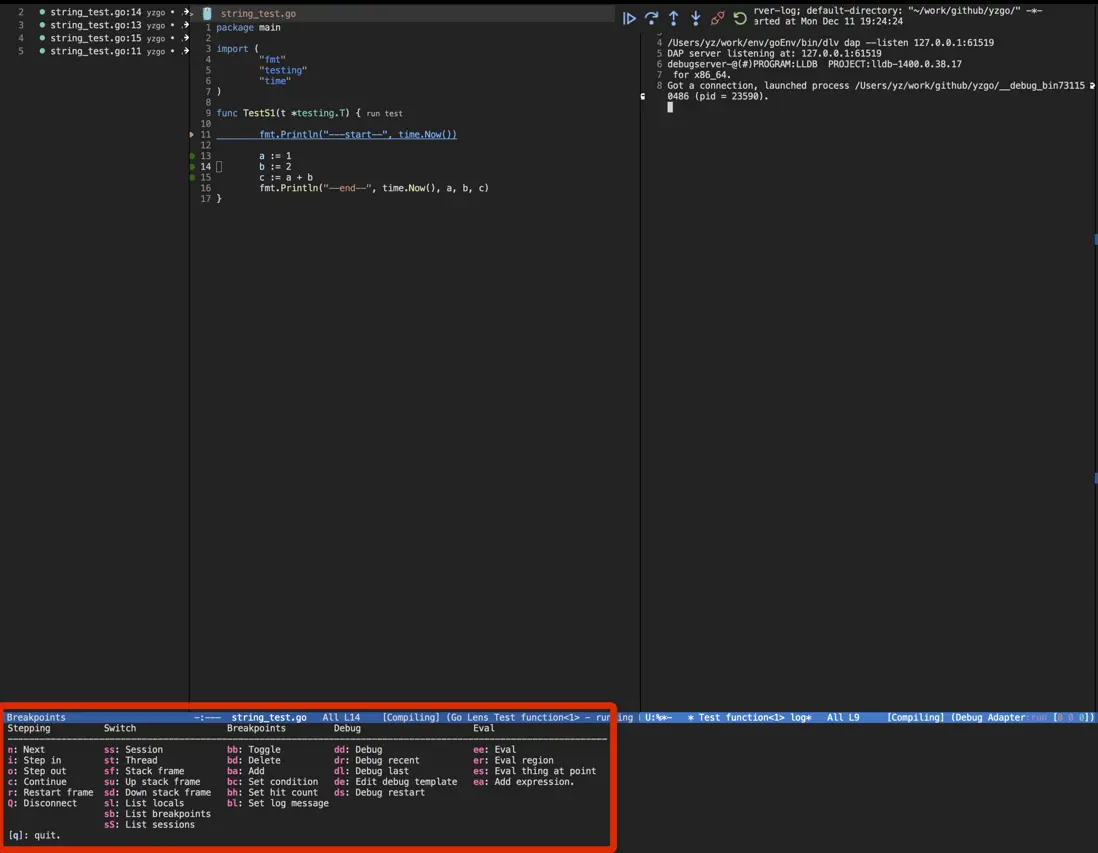1098x853 pixels.
Task: Click the "run test" code lens link
Action: (384, 114)
